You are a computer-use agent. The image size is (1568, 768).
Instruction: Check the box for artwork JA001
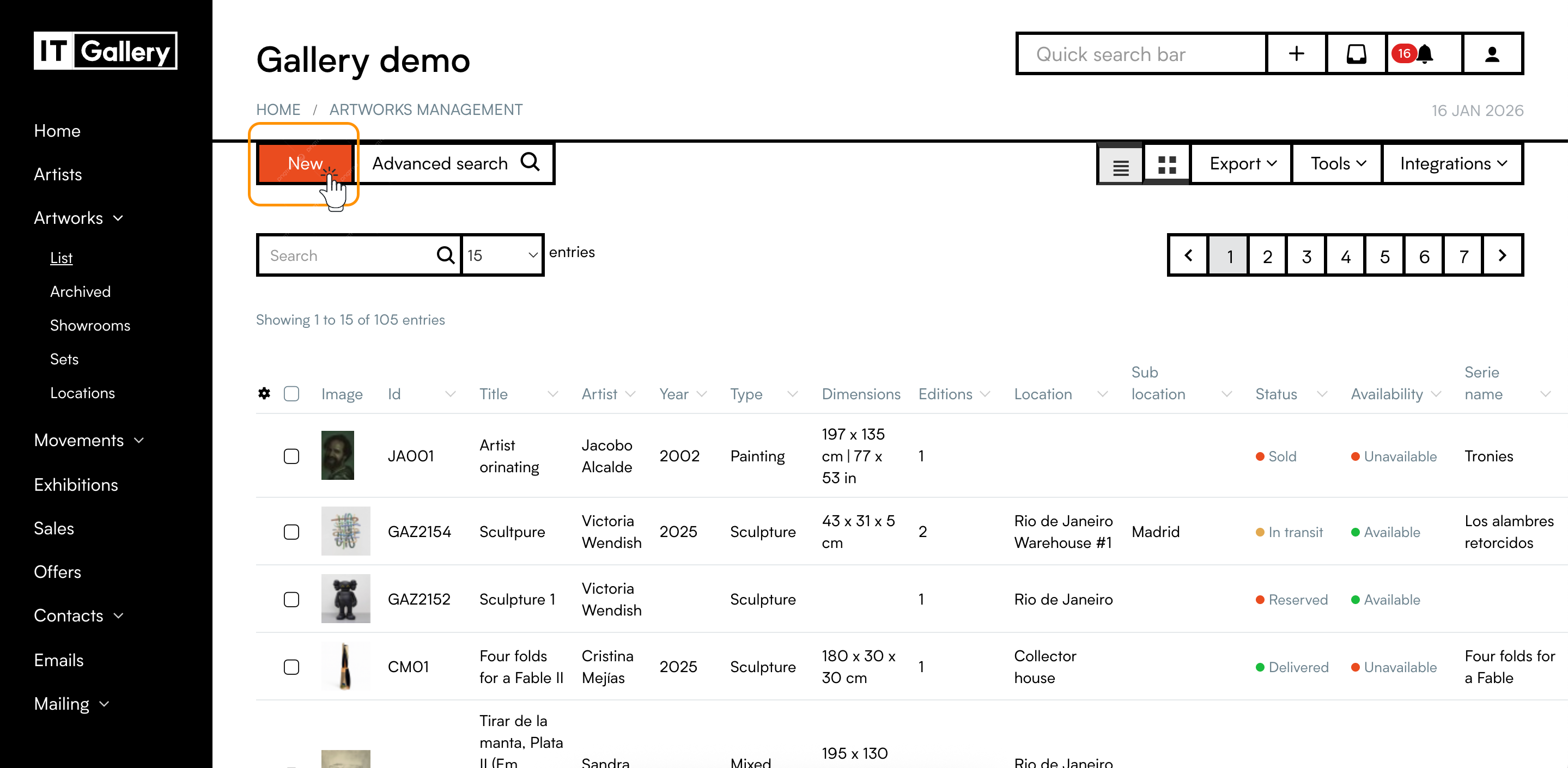(291, 456)
